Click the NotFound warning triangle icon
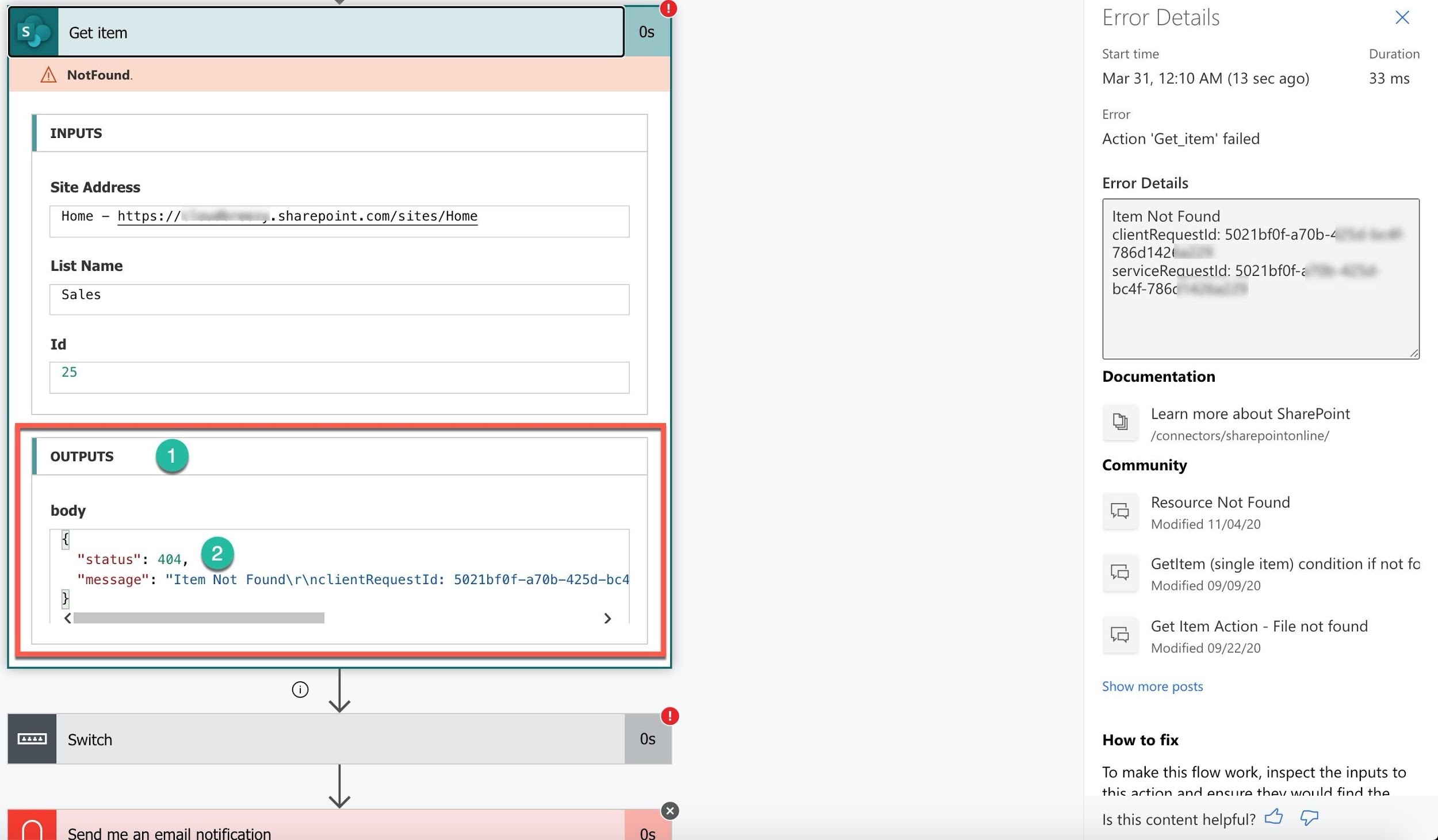The height and width of the screenshot is (840, 1438). point(48,75)
